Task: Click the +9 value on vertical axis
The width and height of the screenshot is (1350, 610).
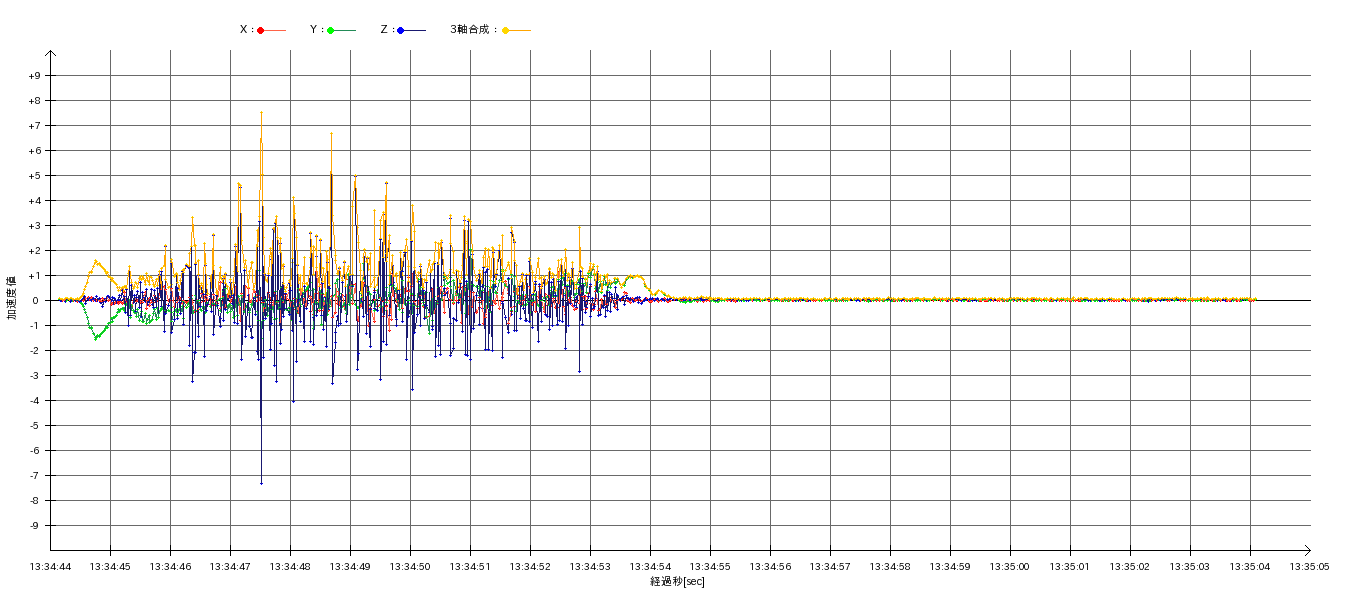Action: point(35,76)
